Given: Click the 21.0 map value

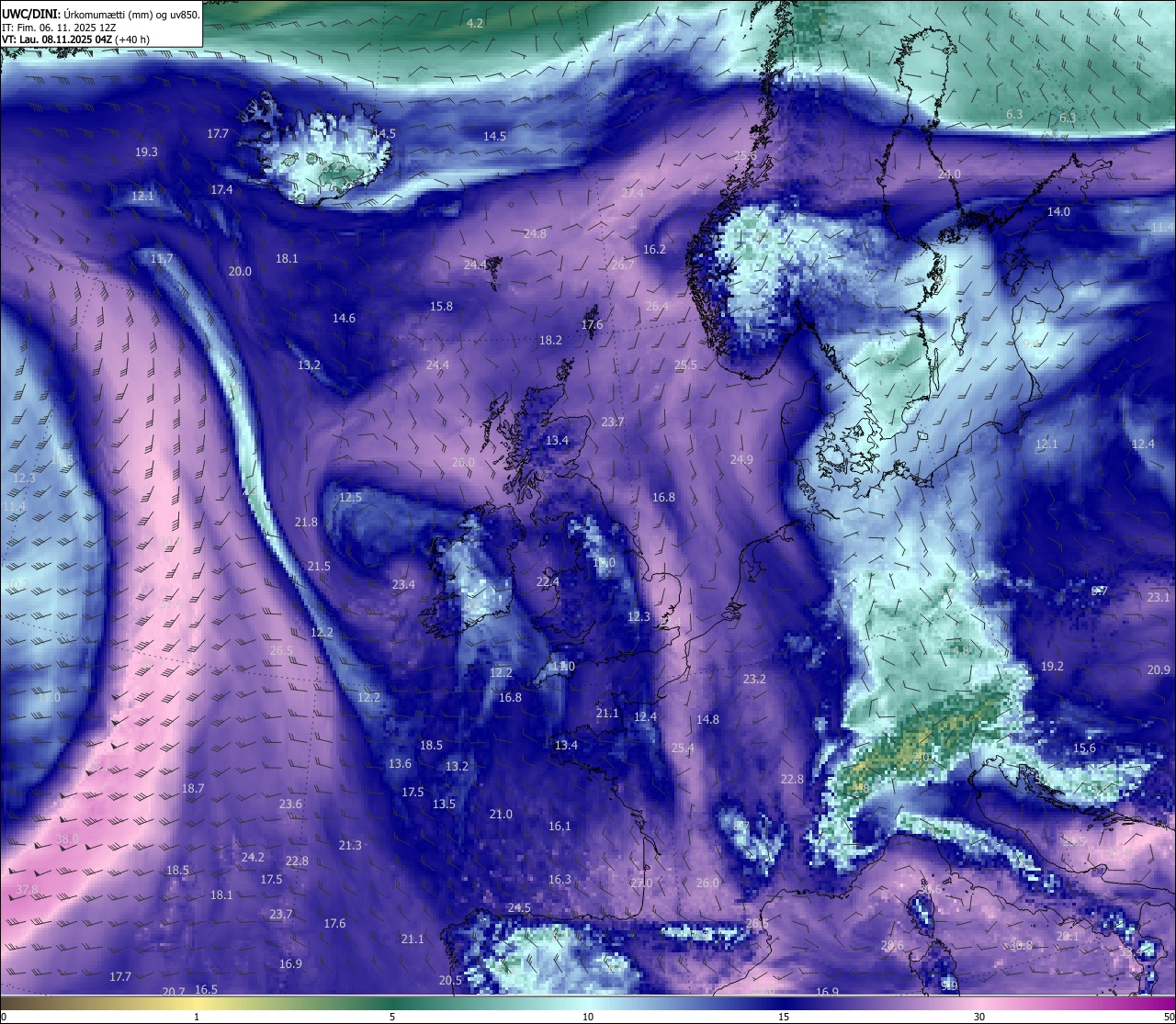Looking at the screenshot, I should [x=501, y=814].
